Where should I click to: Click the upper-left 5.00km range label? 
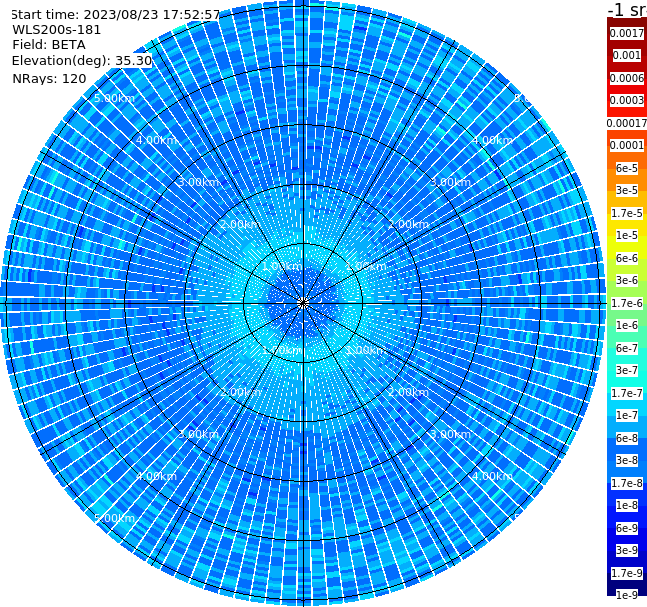click(114, 98)
